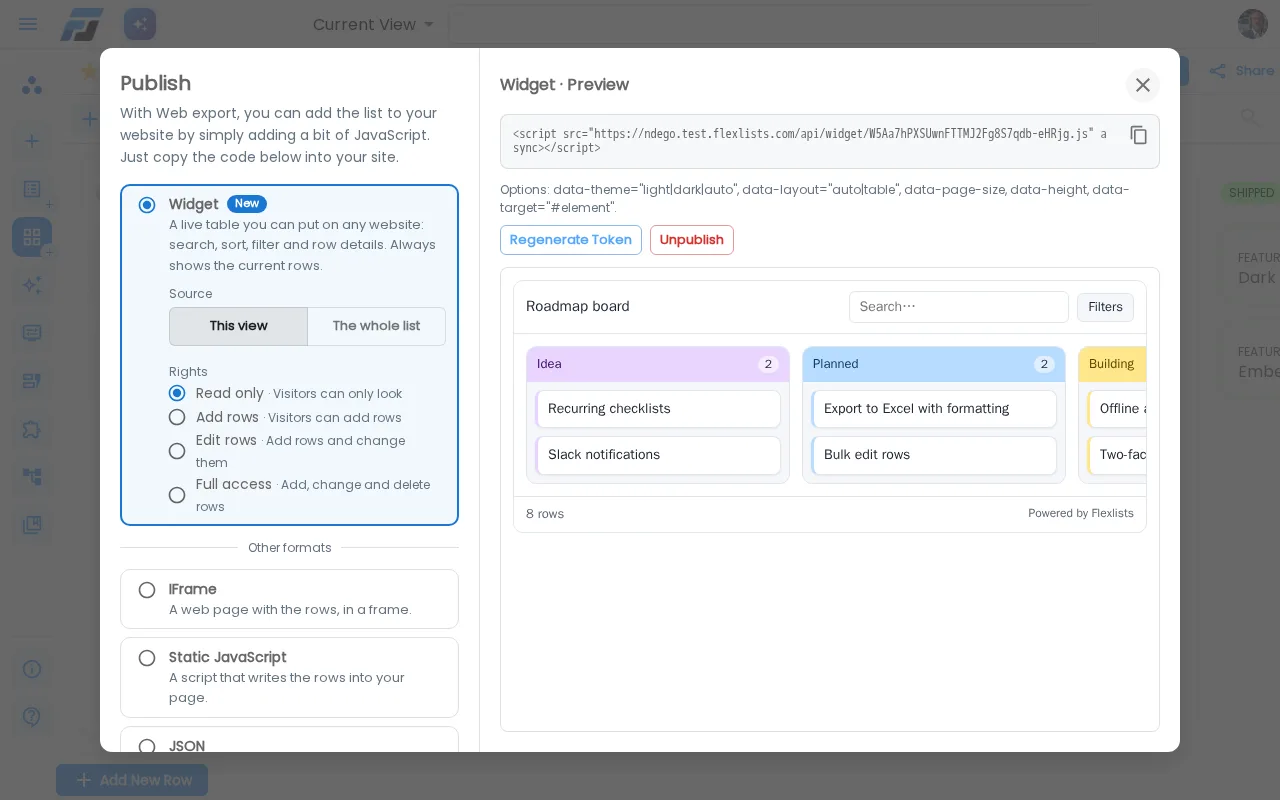Click the Idea column header
The height and width of the screenshot is (800, 1280).
[x=658, y=364]
